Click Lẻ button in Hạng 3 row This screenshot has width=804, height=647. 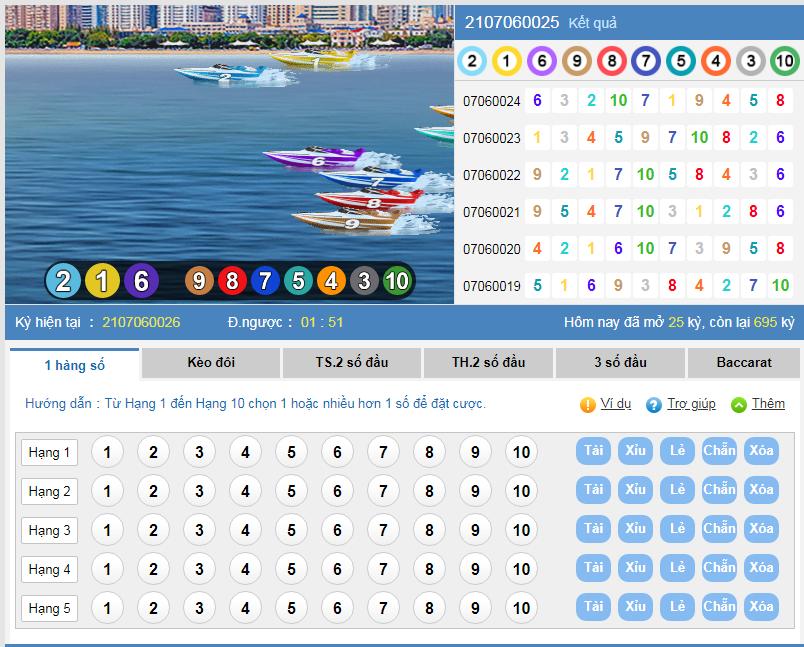tap(677, 528)
